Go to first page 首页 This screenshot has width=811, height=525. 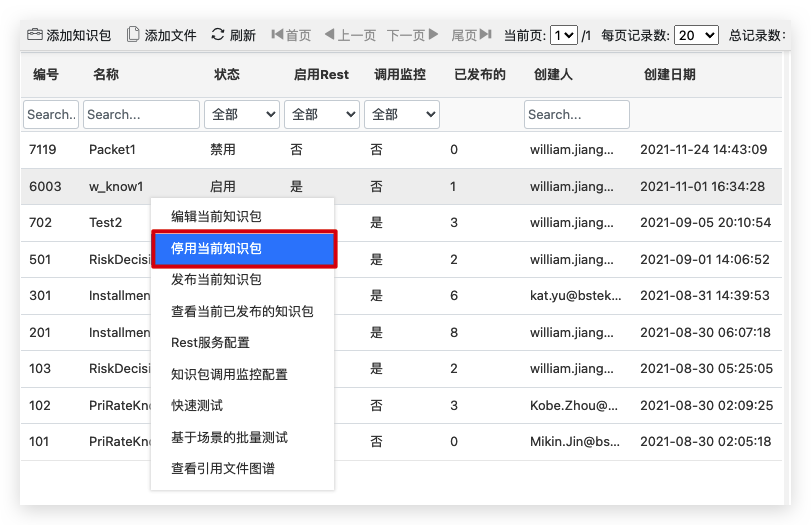coord(291,35)
